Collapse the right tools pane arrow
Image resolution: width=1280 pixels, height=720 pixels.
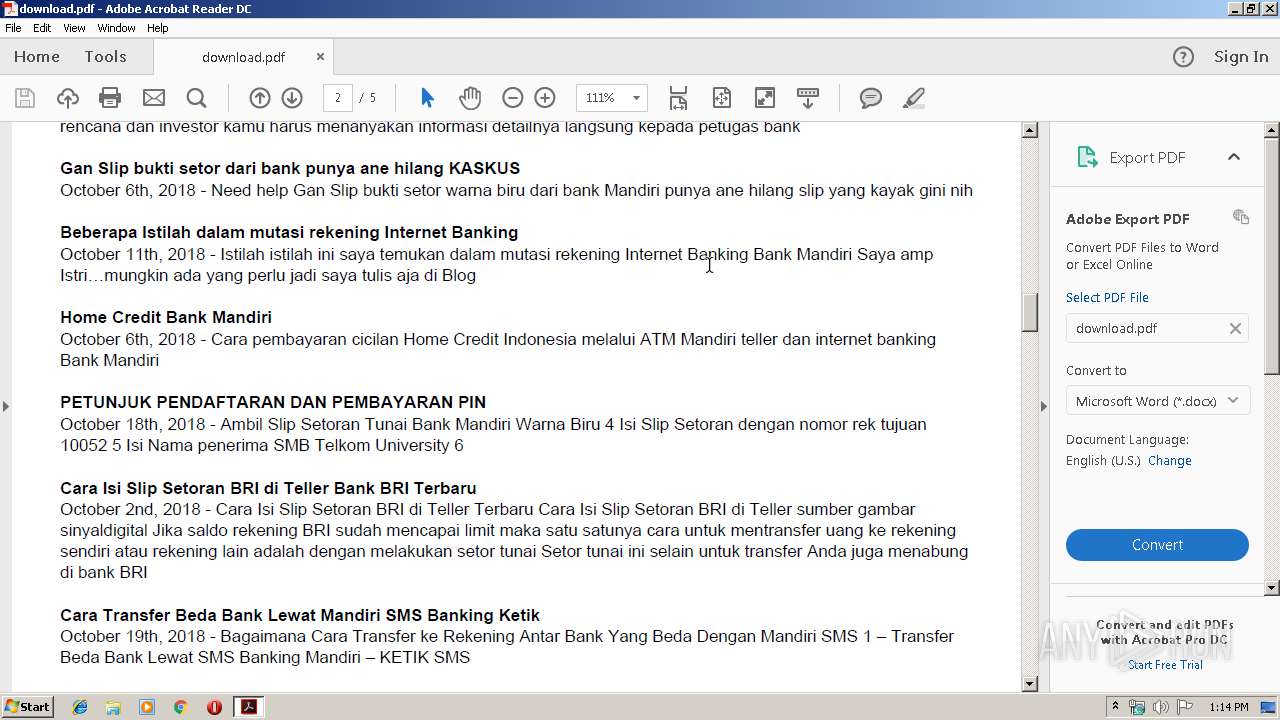[x=1043, y=406]
